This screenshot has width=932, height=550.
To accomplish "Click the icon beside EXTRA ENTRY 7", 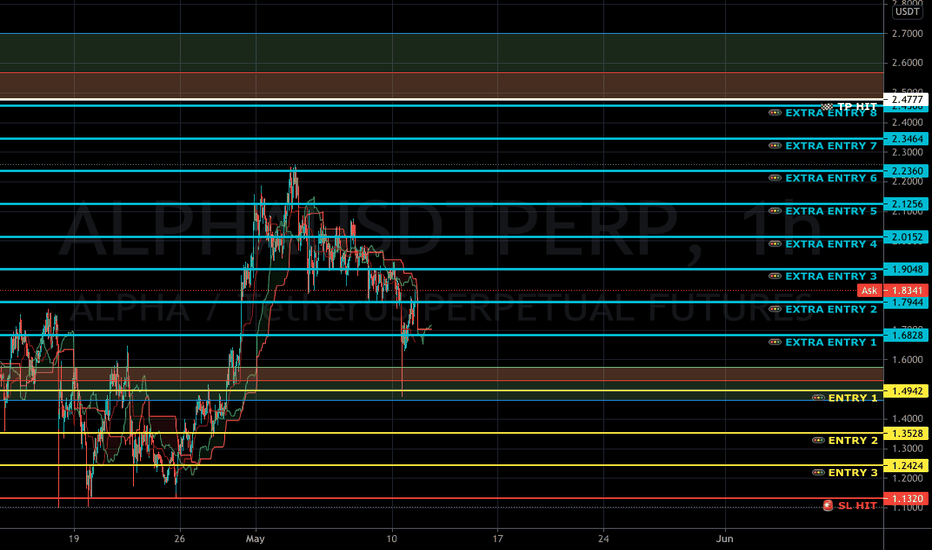I will [x=775, y=146].
